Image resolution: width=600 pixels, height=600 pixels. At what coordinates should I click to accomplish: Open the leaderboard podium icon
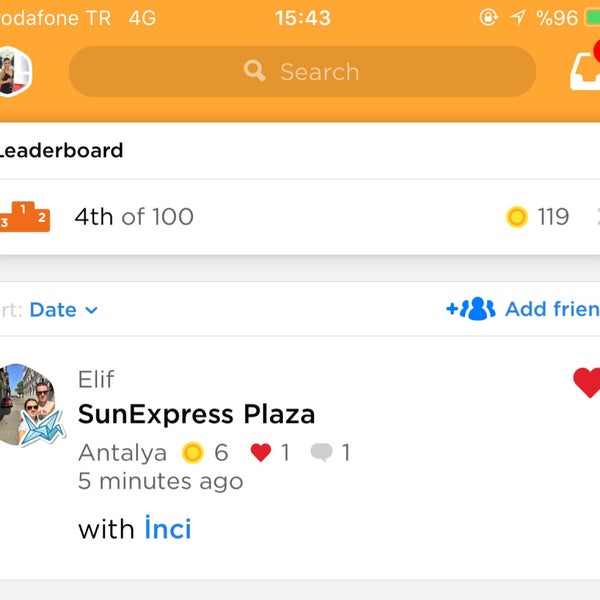pos(25,217)
